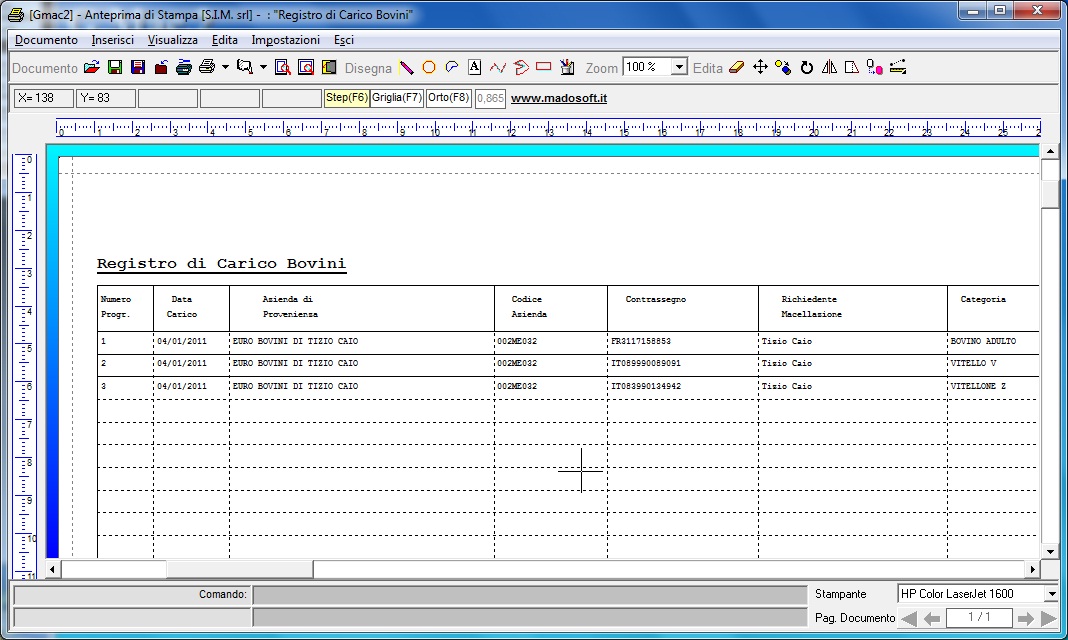Viewport: 1068px width, 640px height.
Task: Open the www.madosoft.it link
Action: point(559,98)
